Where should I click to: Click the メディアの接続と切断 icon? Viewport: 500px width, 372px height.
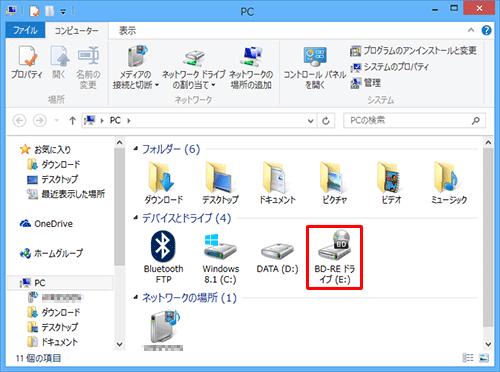[x=137, y=56]
